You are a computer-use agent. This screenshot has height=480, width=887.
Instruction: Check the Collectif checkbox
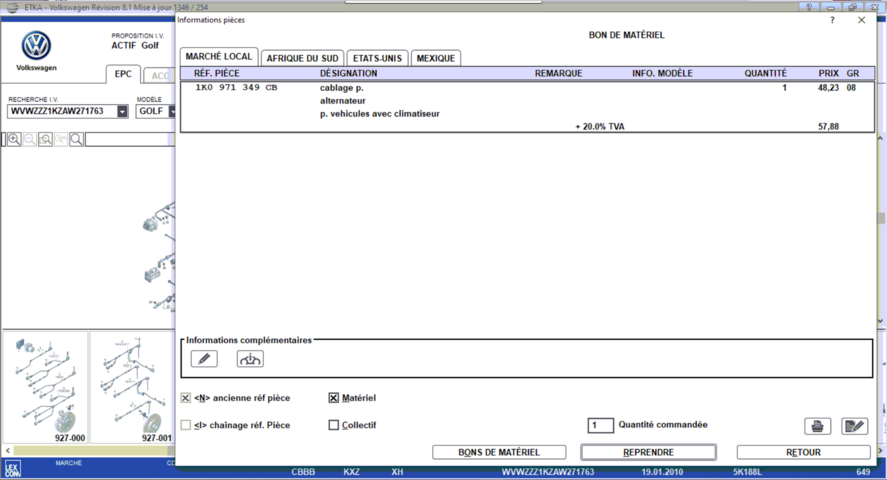[334, 425]
